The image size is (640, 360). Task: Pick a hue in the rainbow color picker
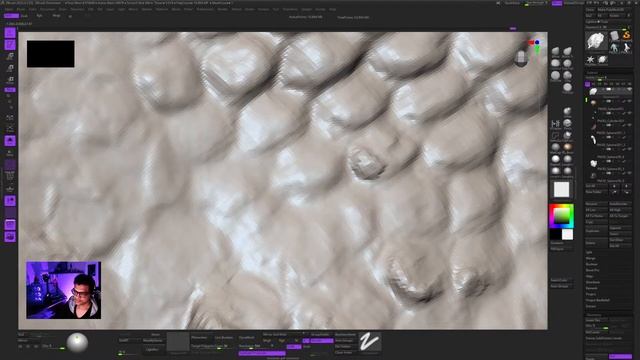561,216
